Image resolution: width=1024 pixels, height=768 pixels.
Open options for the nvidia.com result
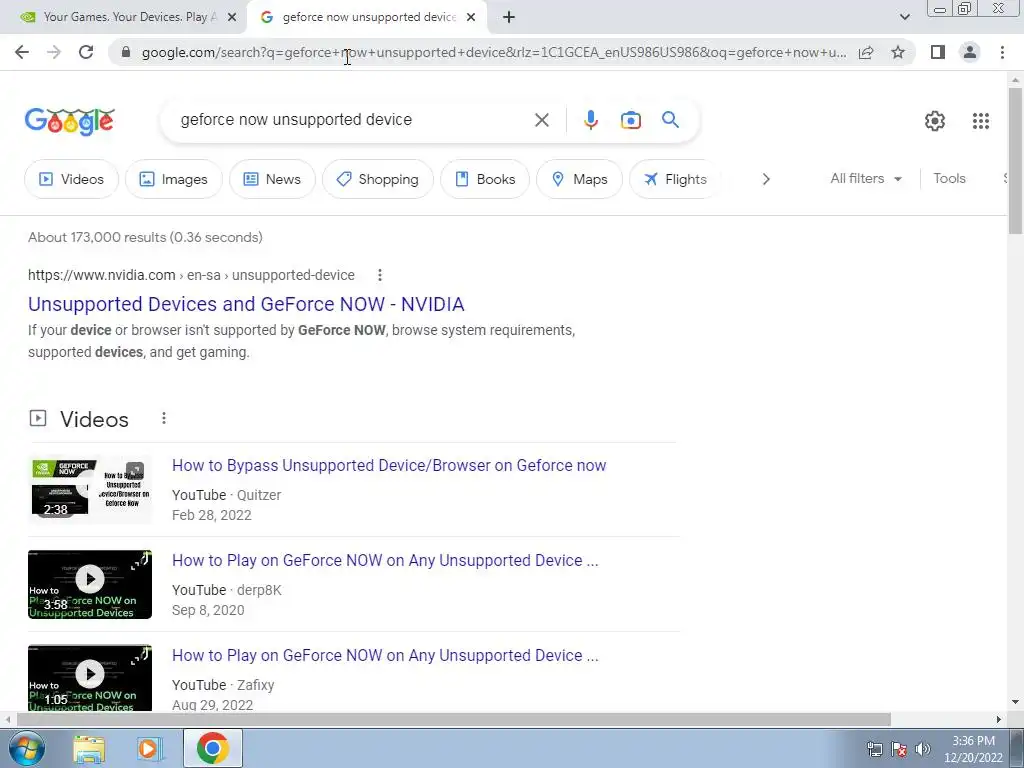click(379, 276)
